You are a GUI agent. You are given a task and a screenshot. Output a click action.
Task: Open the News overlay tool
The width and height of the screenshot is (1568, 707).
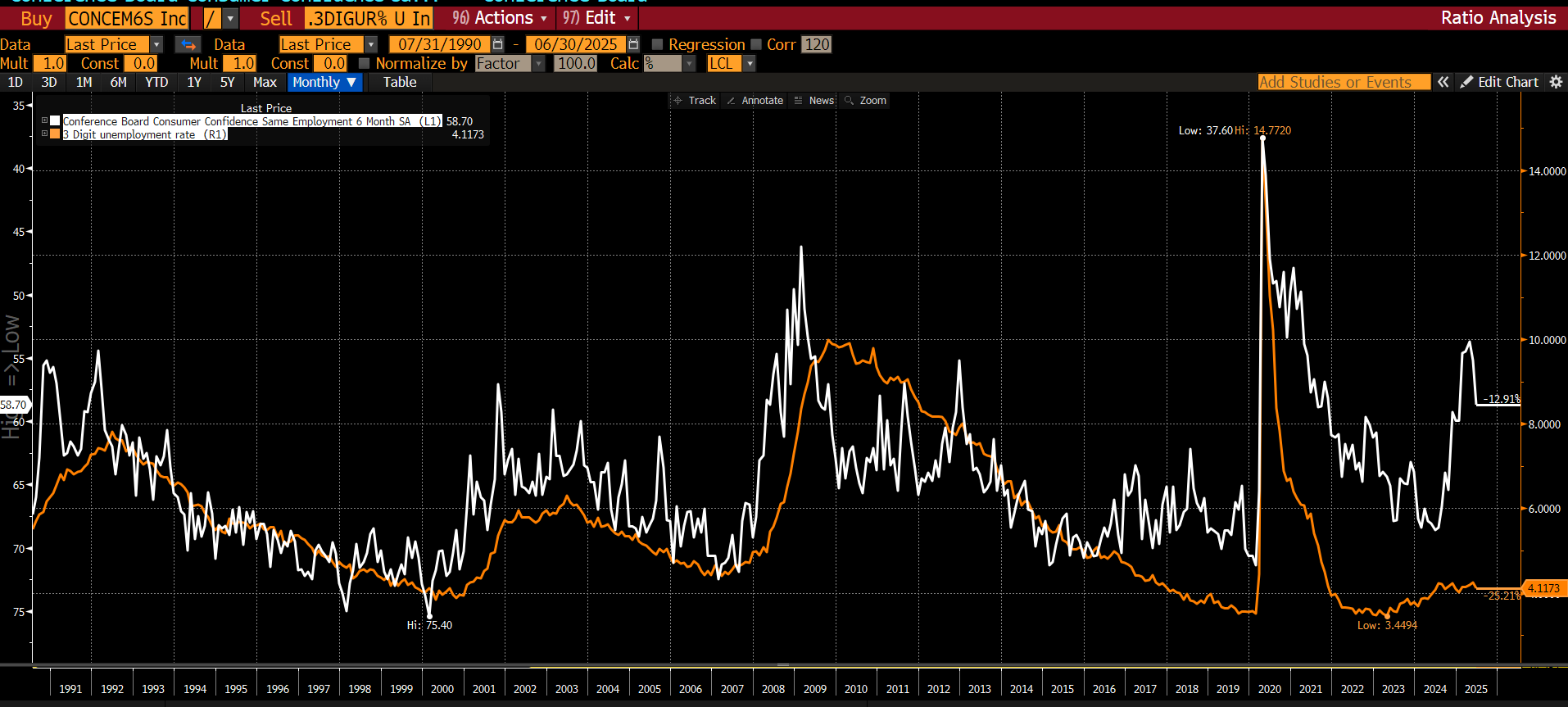click(x=814, y=100)
